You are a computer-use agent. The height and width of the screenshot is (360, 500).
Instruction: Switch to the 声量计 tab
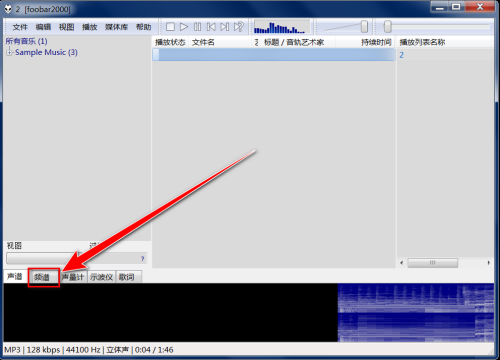coord(73,277)
